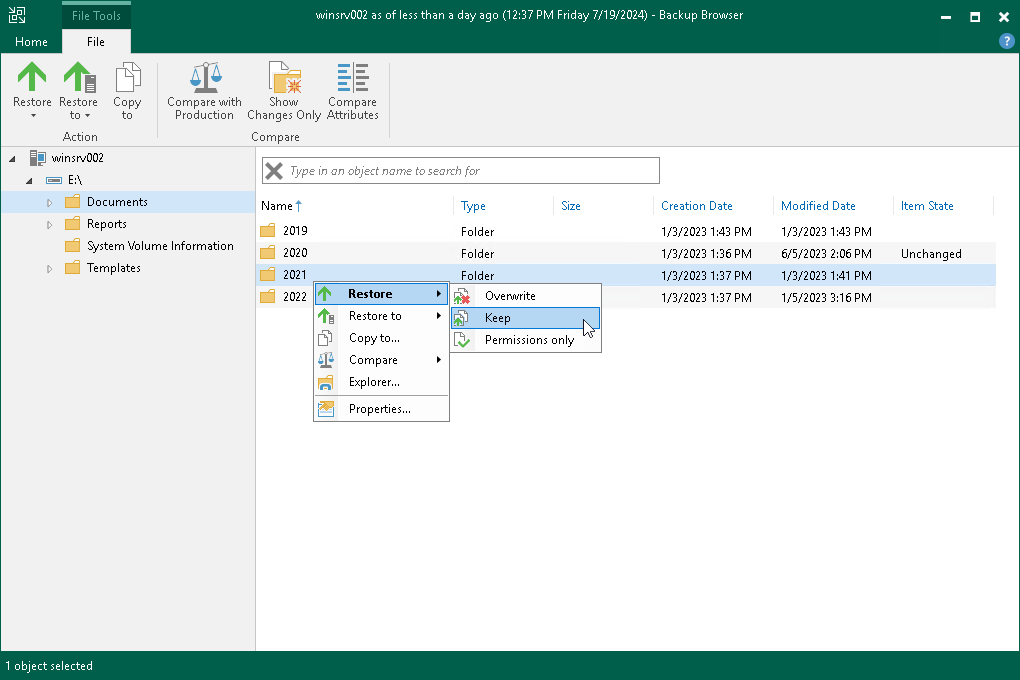Collapse the E:\ drive node
The image size is (1020, 680).
point(29,179)
